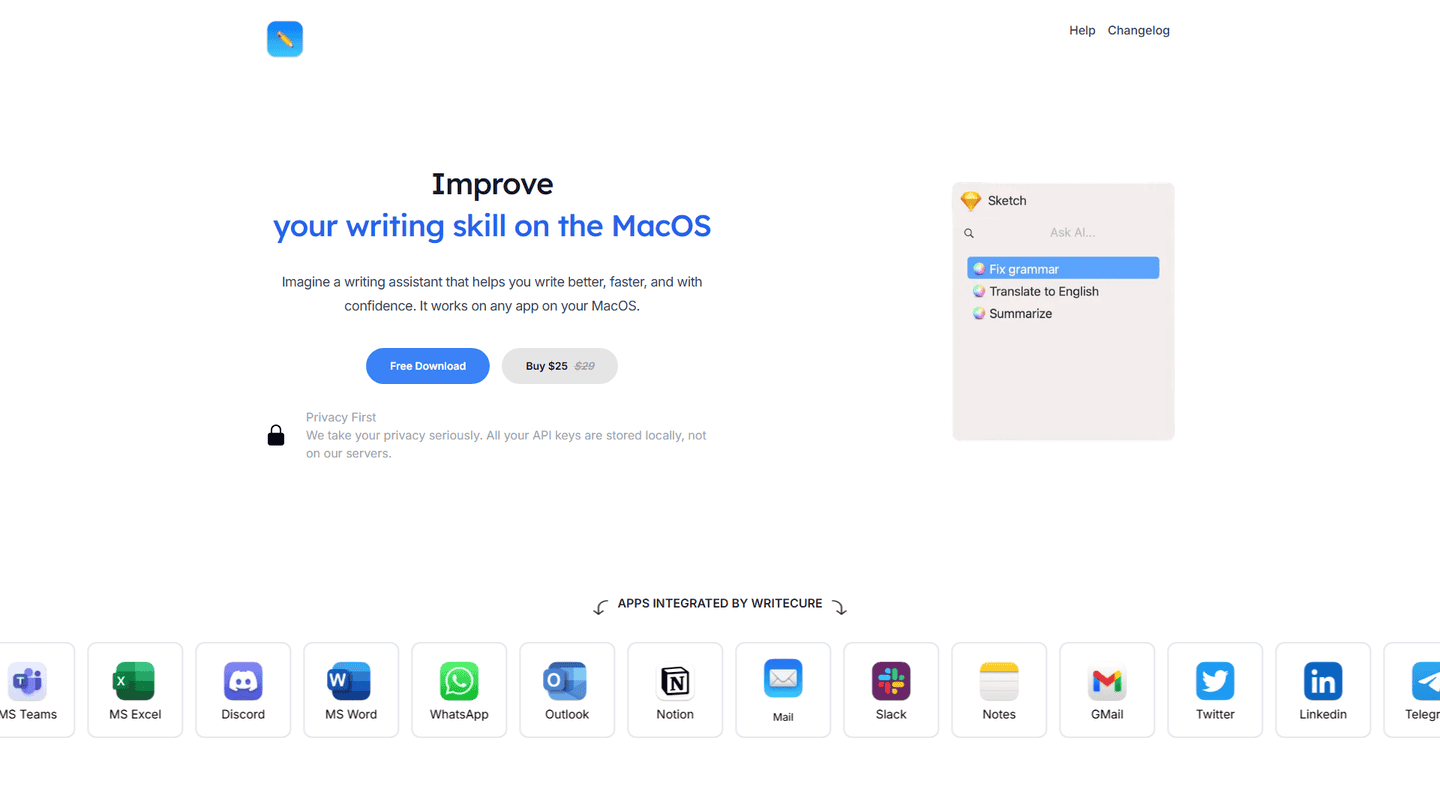Select the Summarize option
Image resolution: width=1440 pixels, height=810 pixels.
click(1020, 314)
